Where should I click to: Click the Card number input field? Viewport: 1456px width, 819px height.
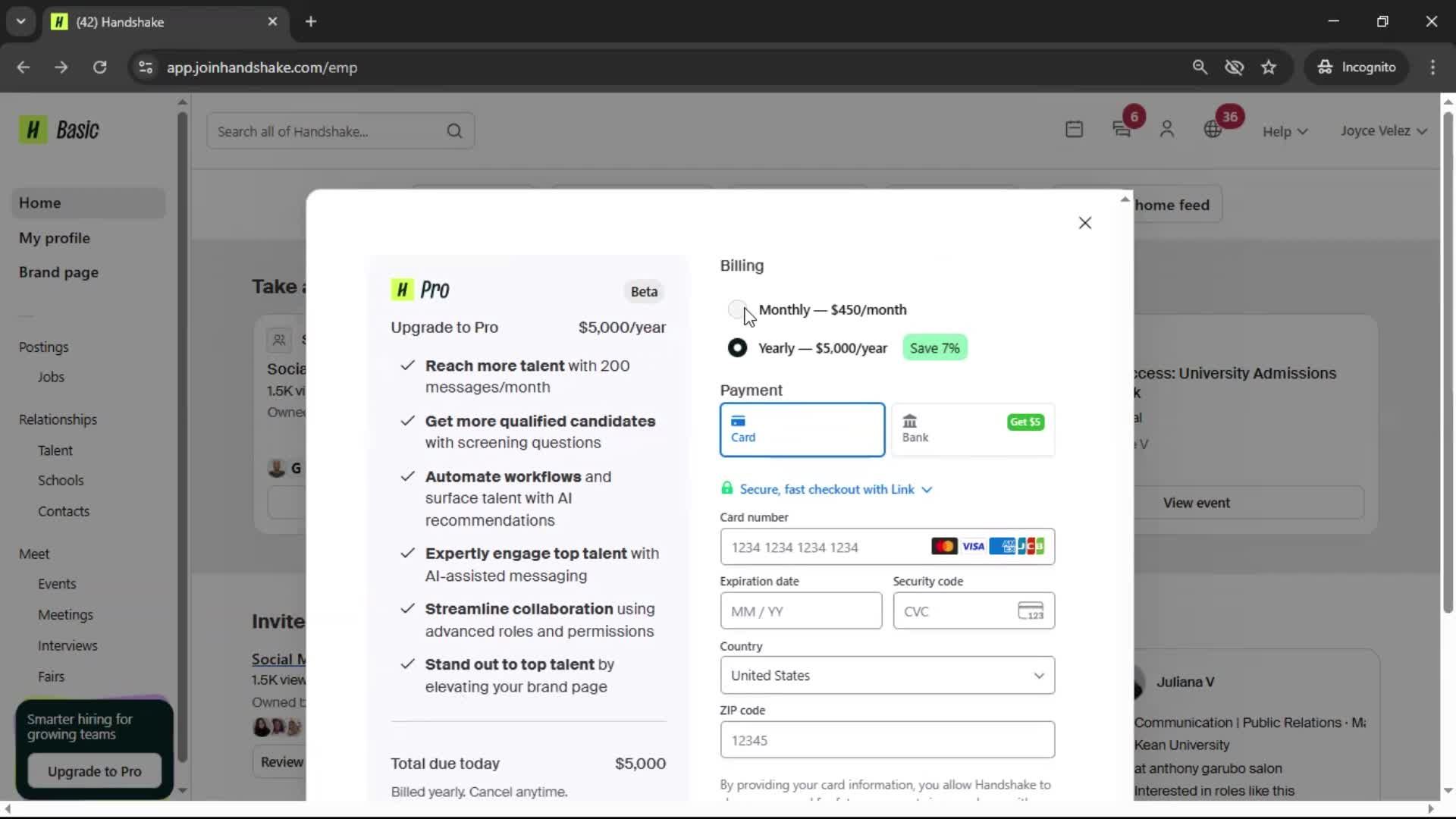887,547
